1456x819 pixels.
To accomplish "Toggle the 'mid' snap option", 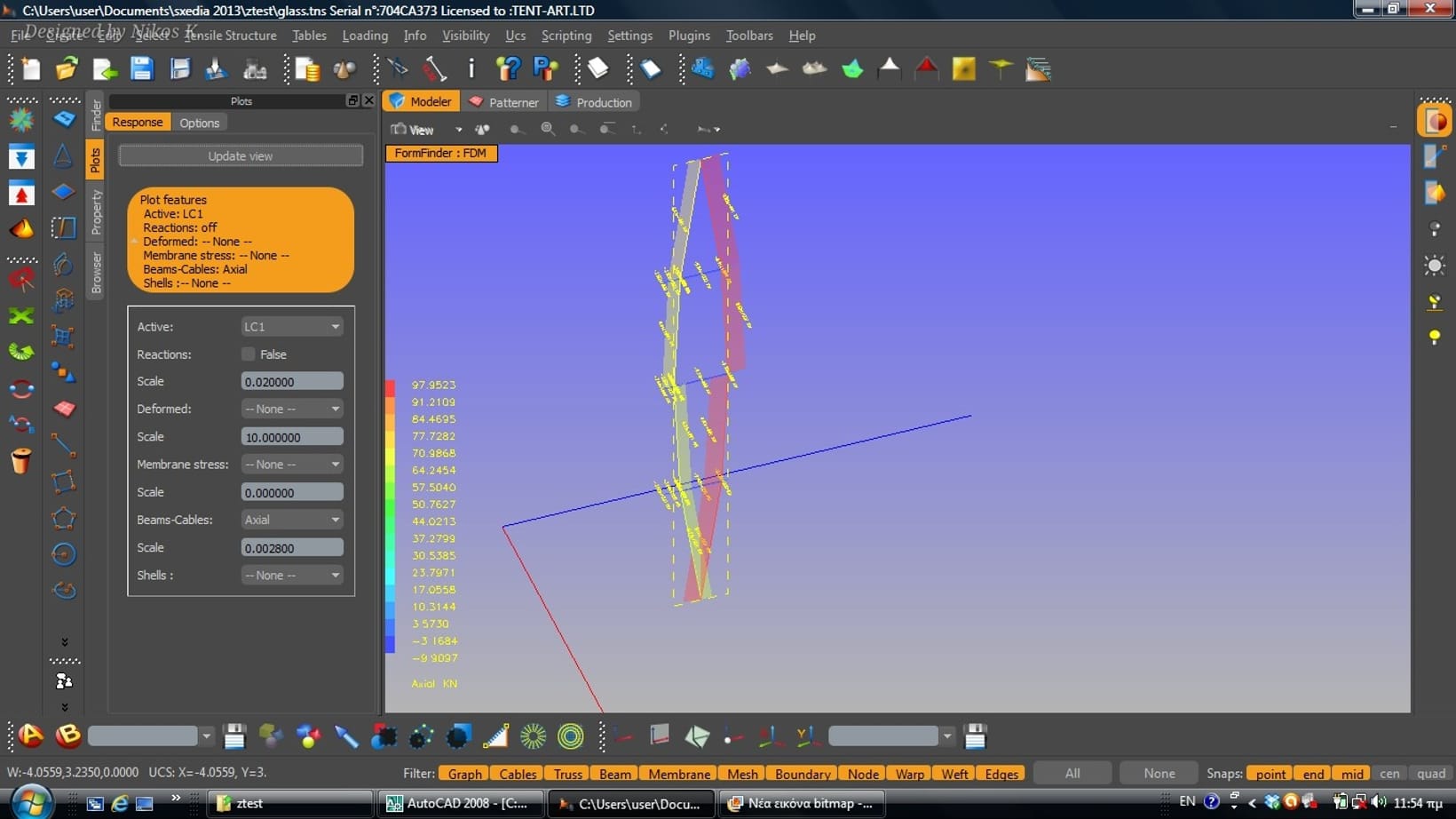I will click(1351, 774).
